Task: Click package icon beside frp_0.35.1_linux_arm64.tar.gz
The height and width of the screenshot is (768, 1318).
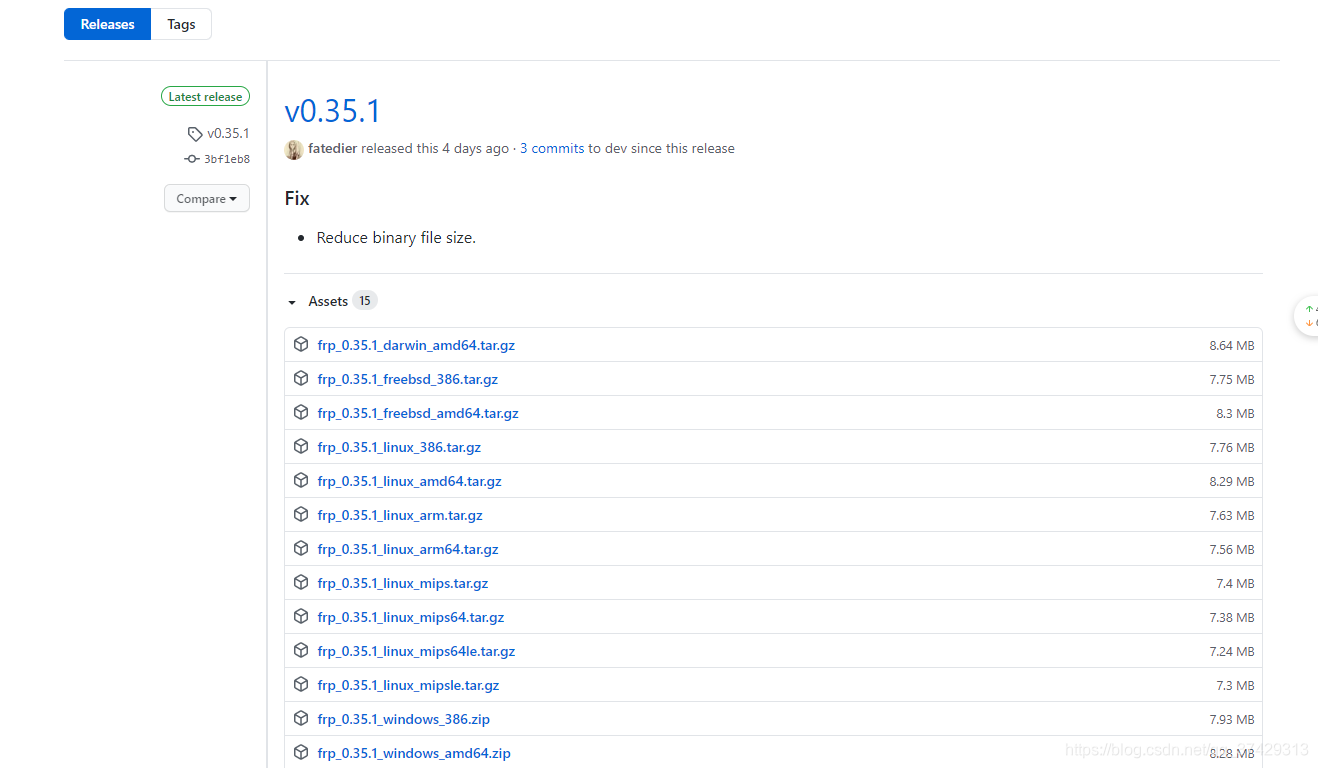Action: pyautogui.click(x=301, y=548)
